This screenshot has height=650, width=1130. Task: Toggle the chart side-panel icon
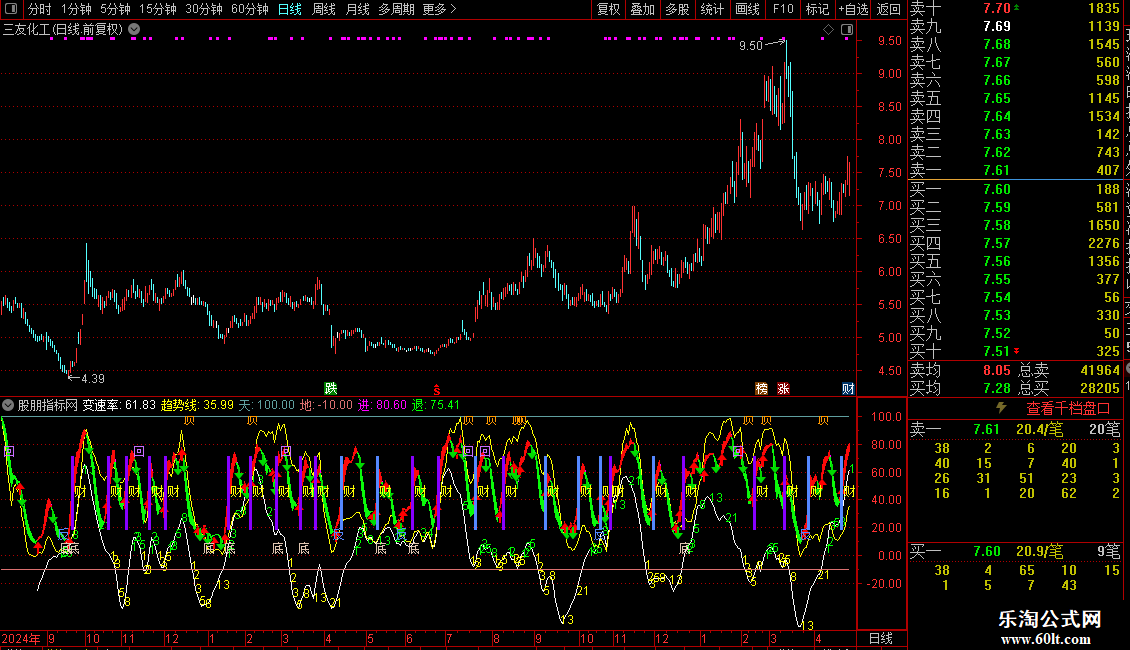(x=847, y=30)
